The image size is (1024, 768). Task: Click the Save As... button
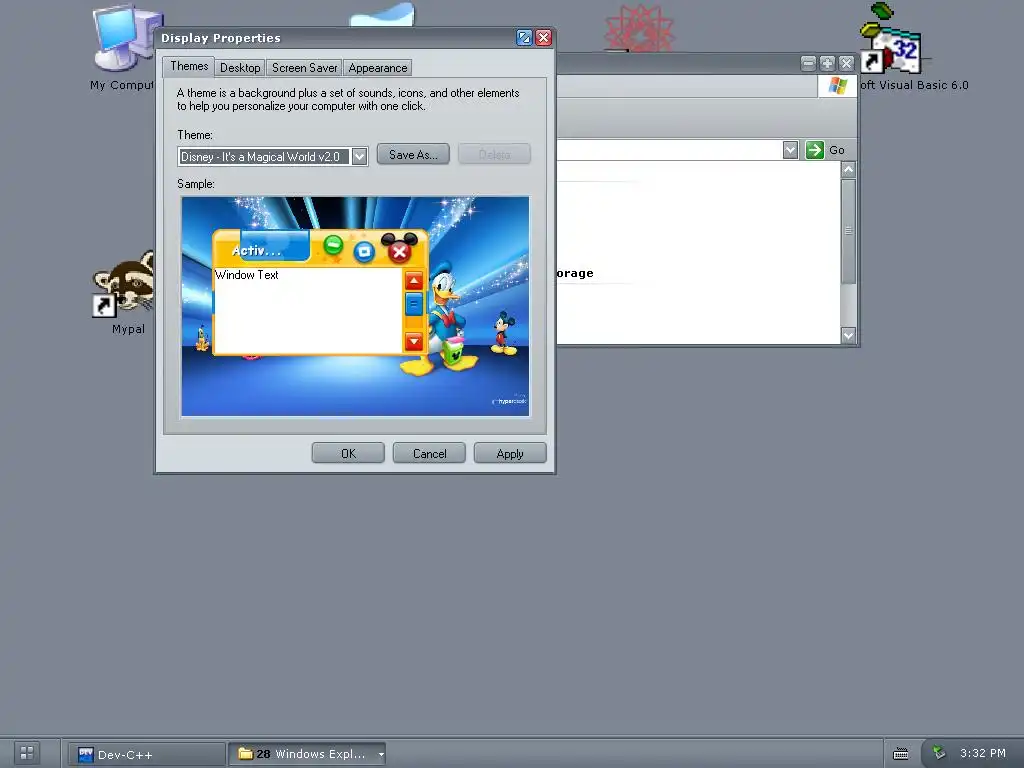tap(413, 155)
